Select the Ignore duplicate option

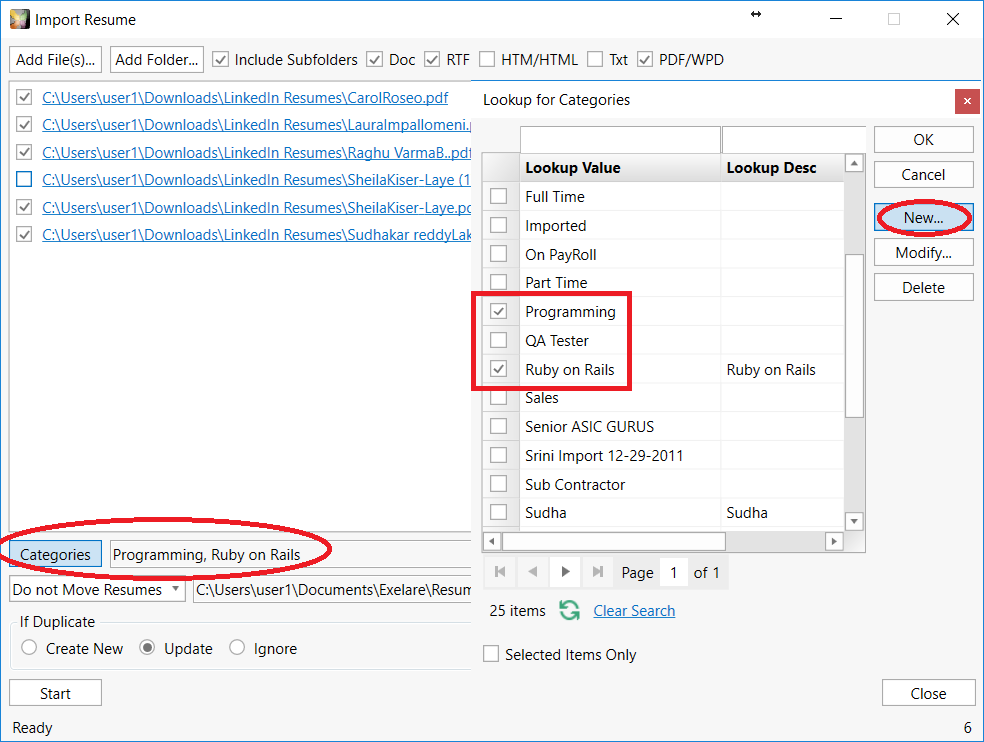pyautogui.click(x=237, y=647)
